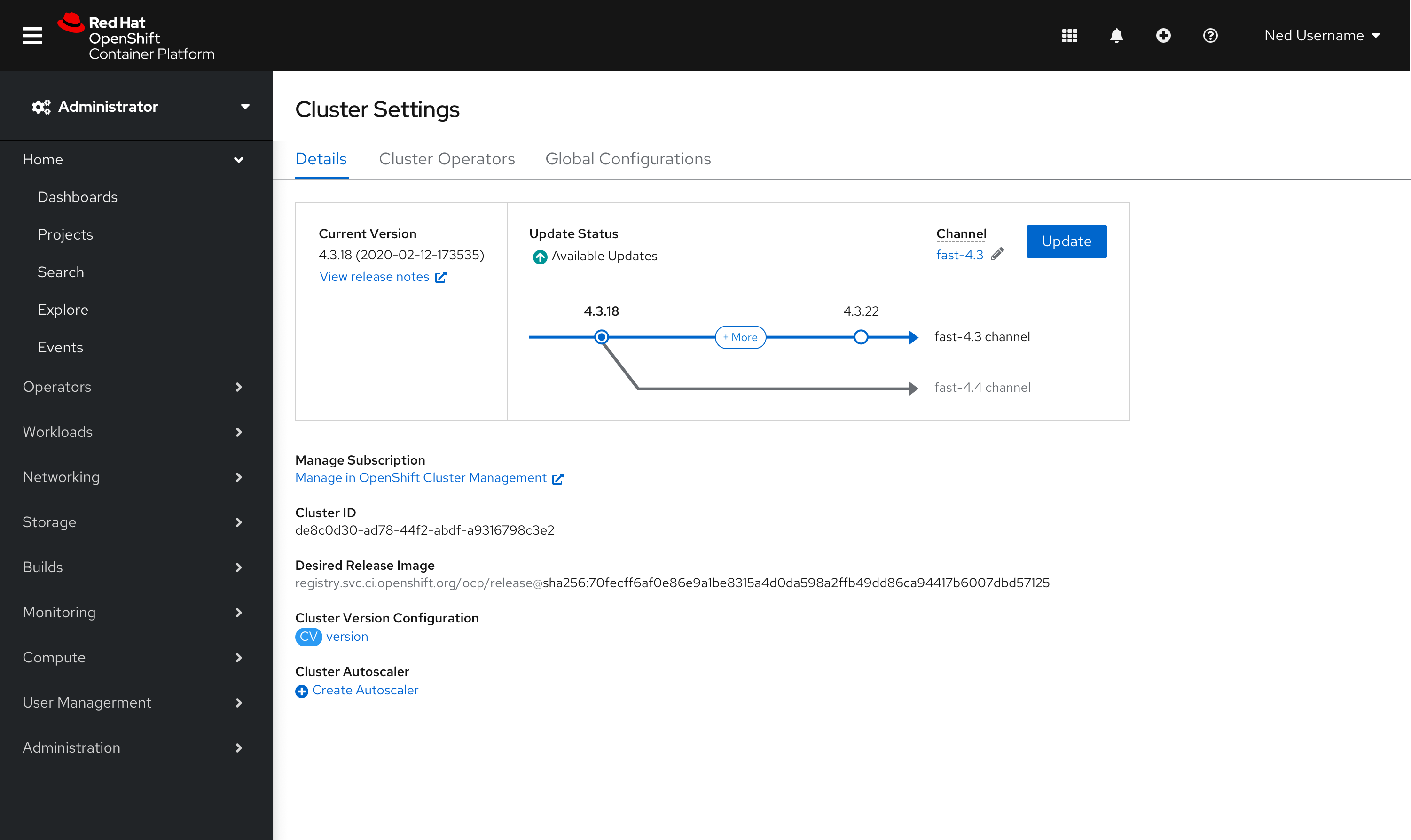Viewport: 1411px width, 840px height.
Task: Expand the Workloads section
Action: point(135,432)
